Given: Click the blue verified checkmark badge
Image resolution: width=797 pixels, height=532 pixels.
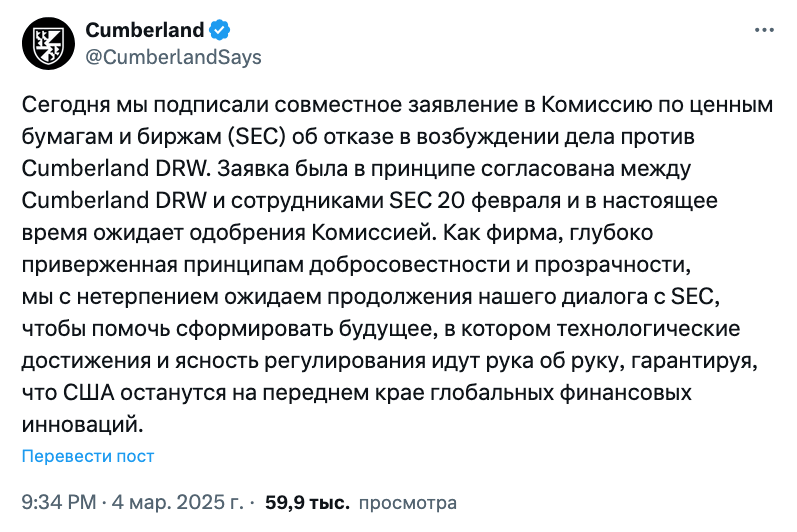Looking at the screenshot, I should point(220,30).
